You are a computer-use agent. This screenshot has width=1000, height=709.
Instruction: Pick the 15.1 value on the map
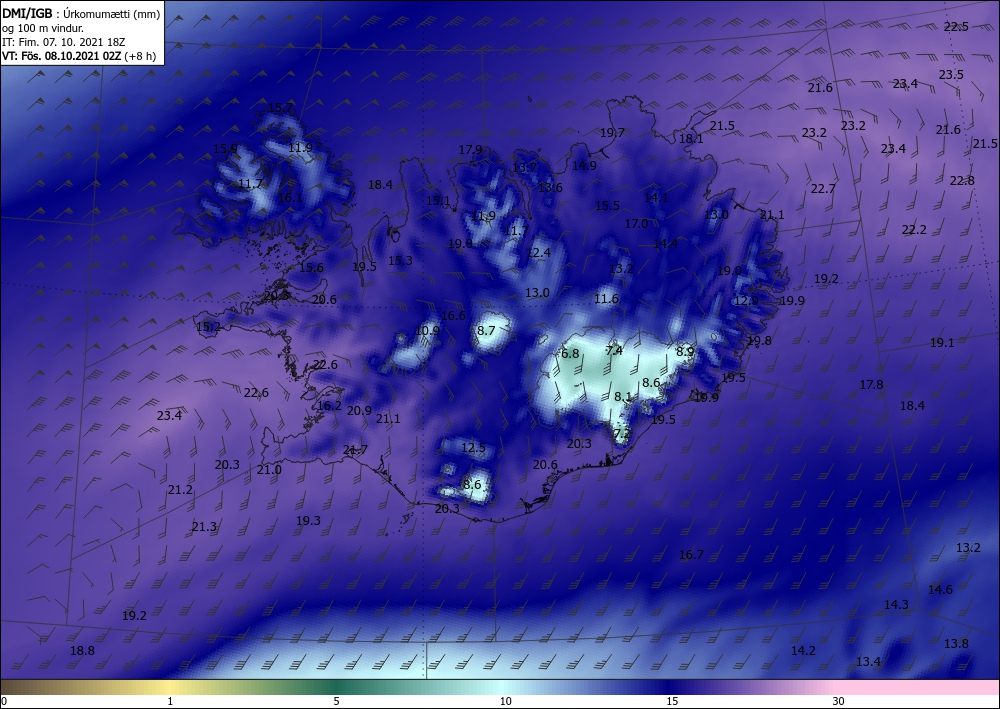click(438, 200)
